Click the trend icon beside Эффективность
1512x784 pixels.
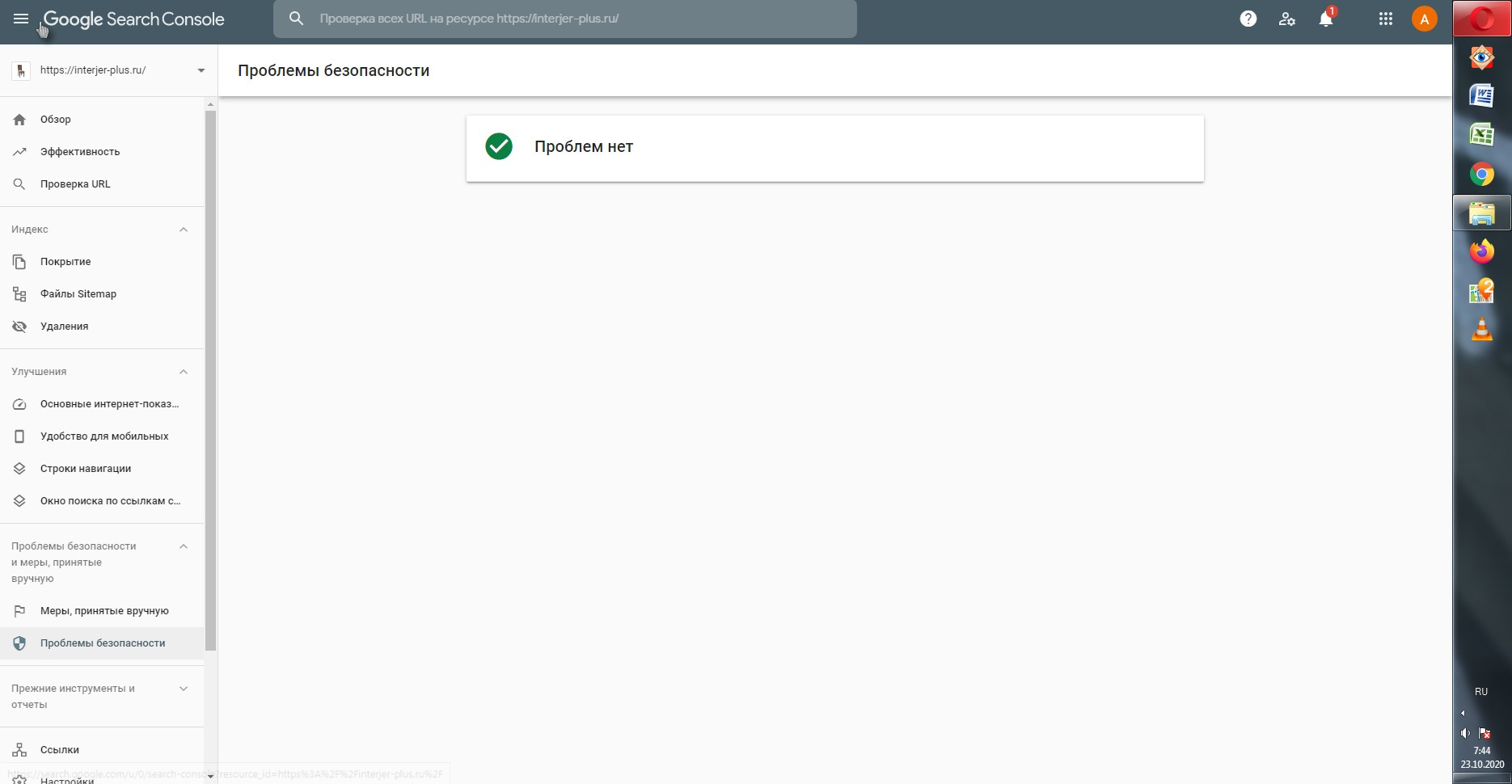tap(19, 151)
